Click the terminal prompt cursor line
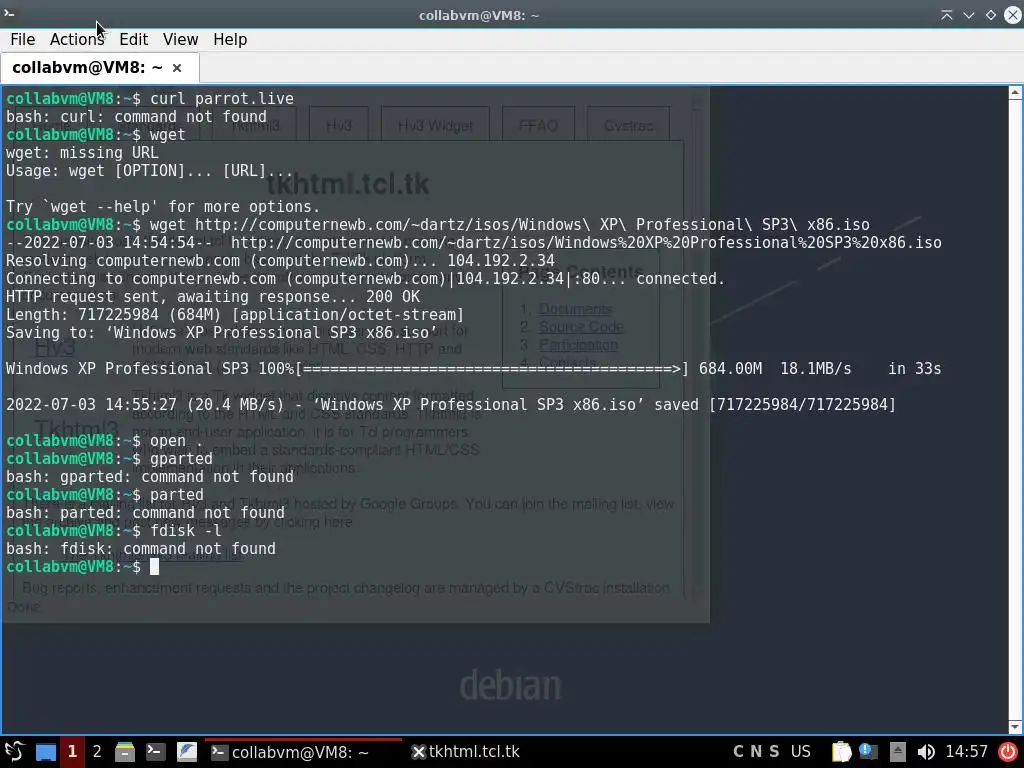1024x768 pixels. tap(82, 567)
